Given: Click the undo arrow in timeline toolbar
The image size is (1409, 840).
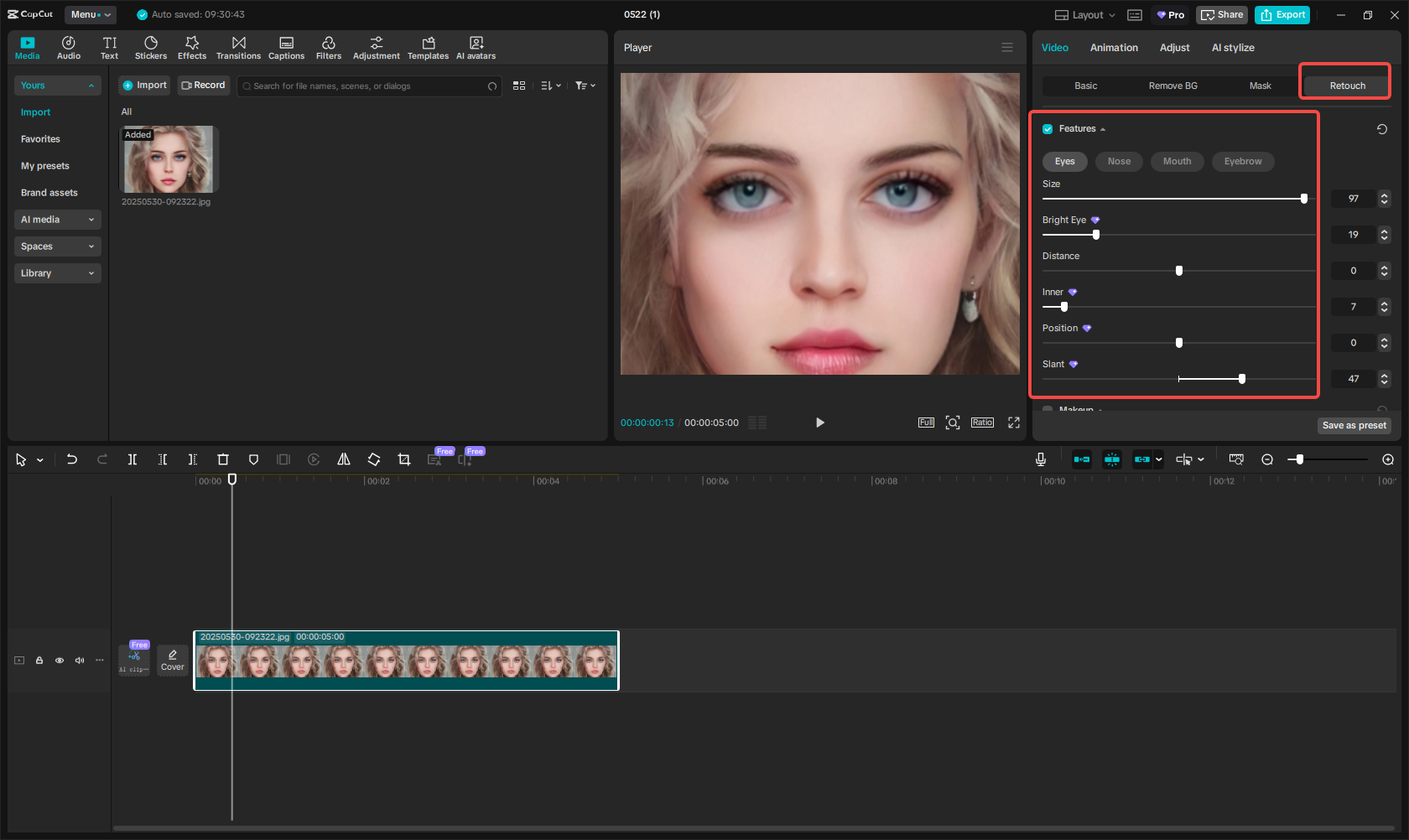Looking at the screenshot, I should [72, 459].
